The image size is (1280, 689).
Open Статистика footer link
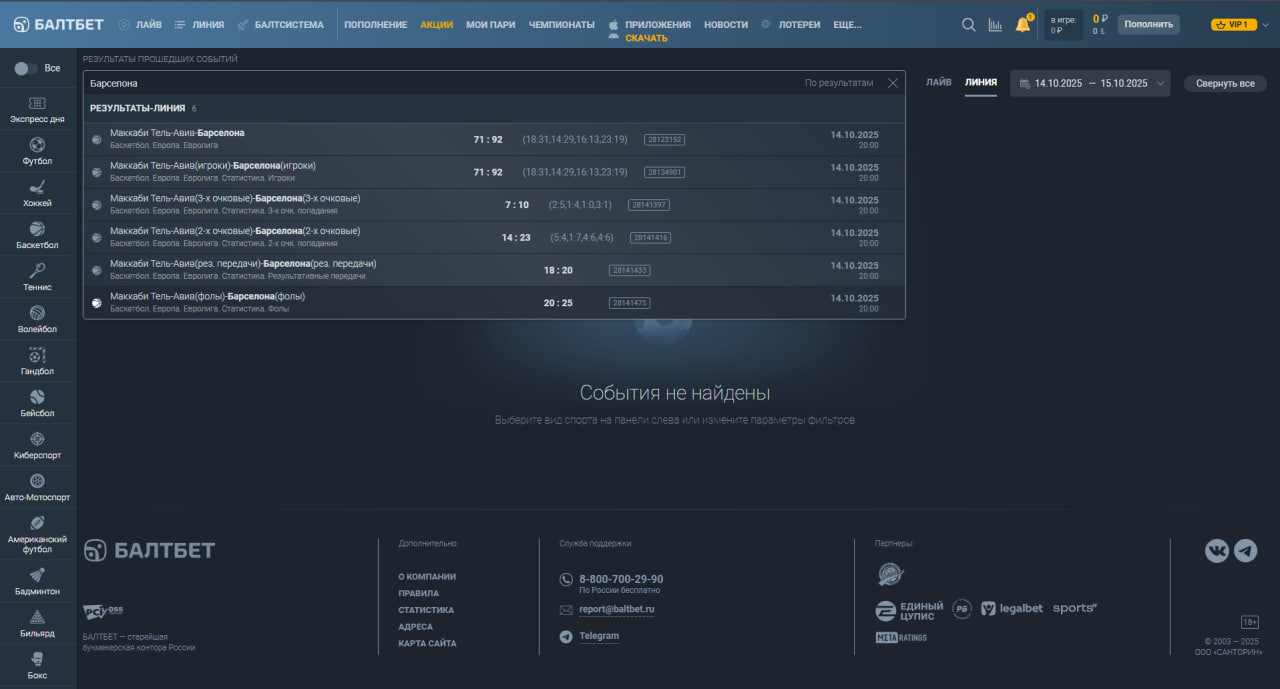click(x=426, y=610)
